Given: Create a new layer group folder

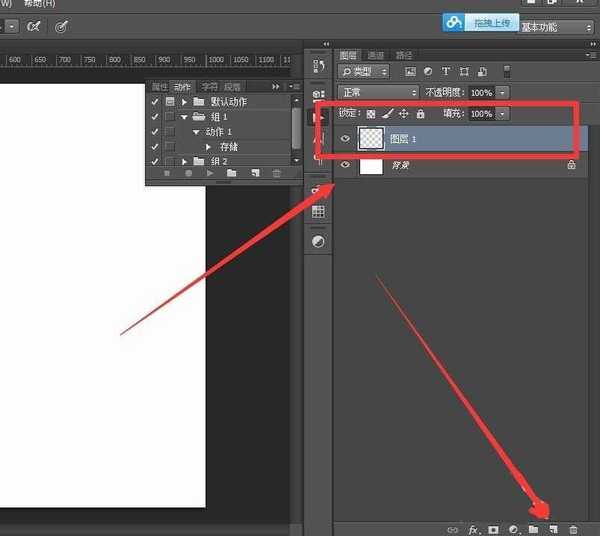Looking at the screenshot, I should (x=534, y=528).
